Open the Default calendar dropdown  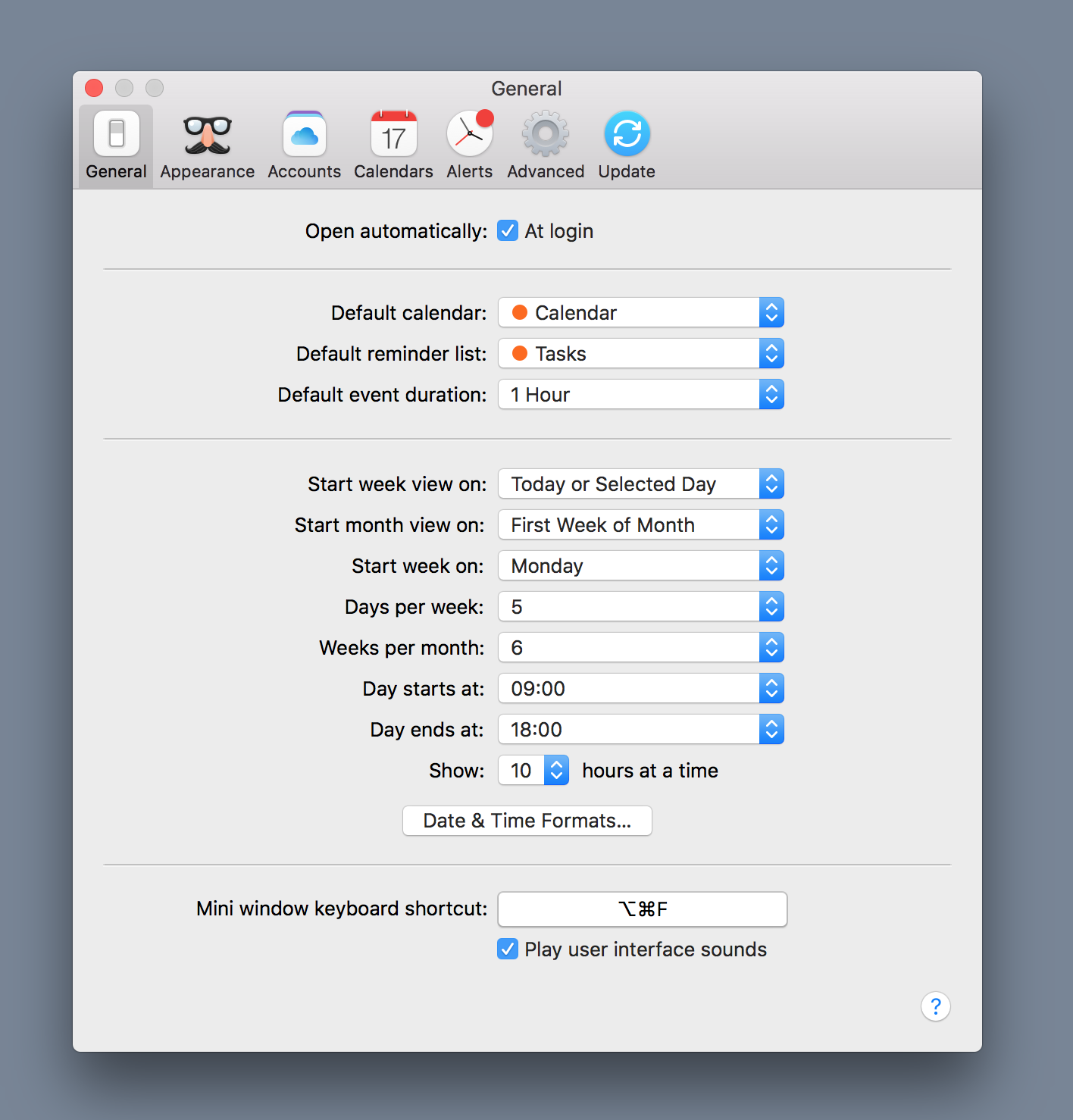click(x=640, y=312)
